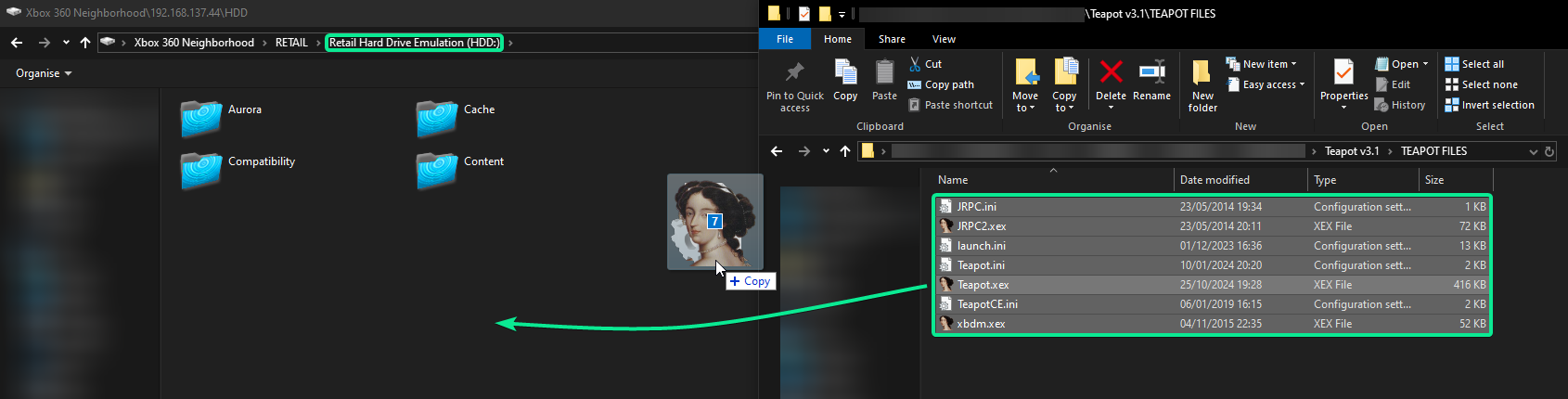
Task: Go forward in Xbox 360 Neighborhood window
Action: (x=45, y=43)
